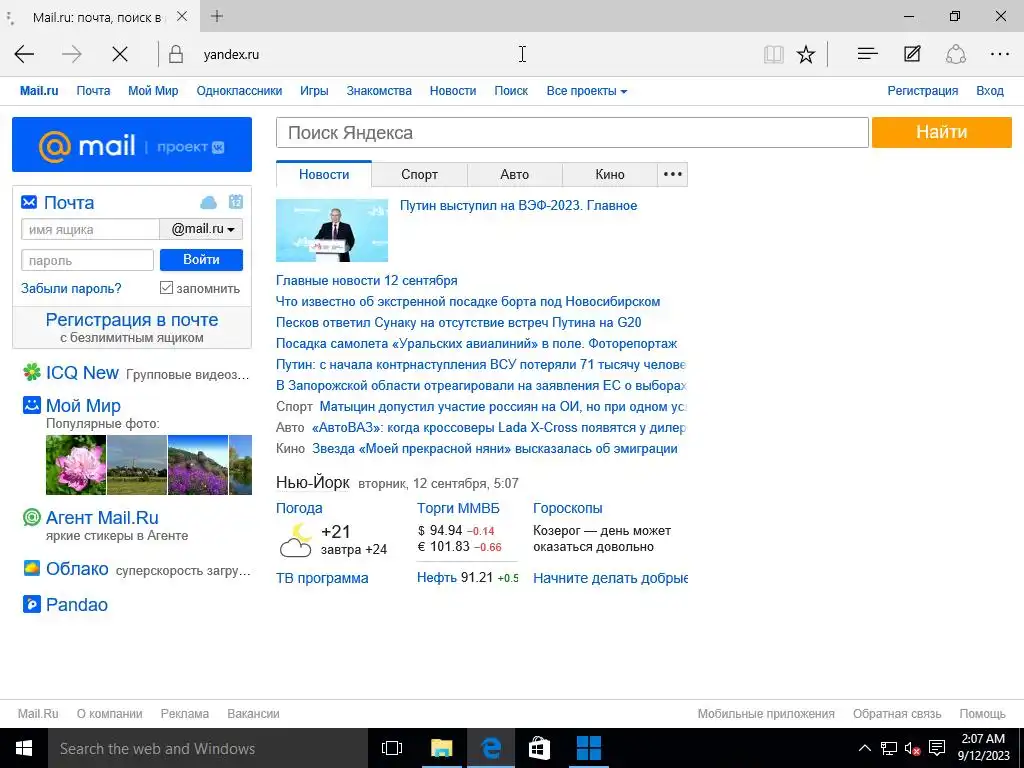1024x768 pixels.
Task: Open the purple flowers hillside photo thumbnail
Action: pyautogui.click(x=198, y=465)
